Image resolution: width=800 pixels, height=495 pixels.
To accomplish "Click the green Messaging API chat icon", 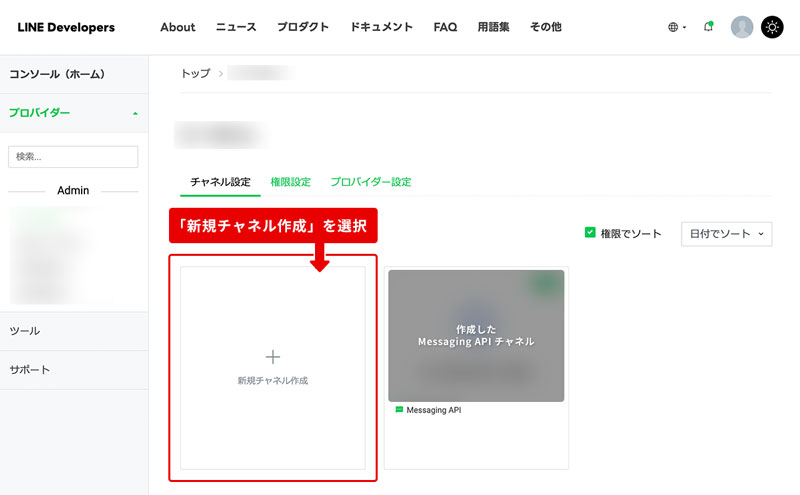I will [x=399, y=410].
